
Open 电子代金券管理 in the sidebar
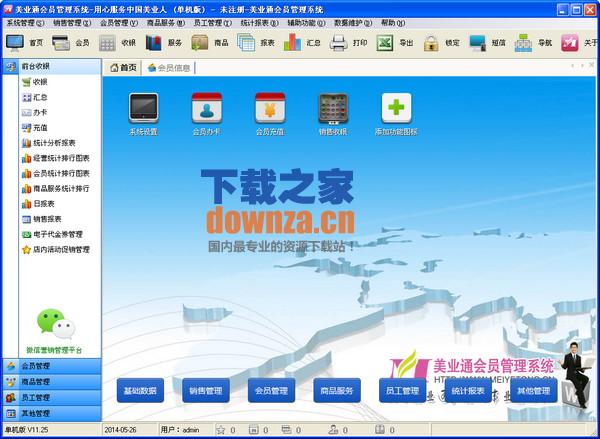pos(52,234)
